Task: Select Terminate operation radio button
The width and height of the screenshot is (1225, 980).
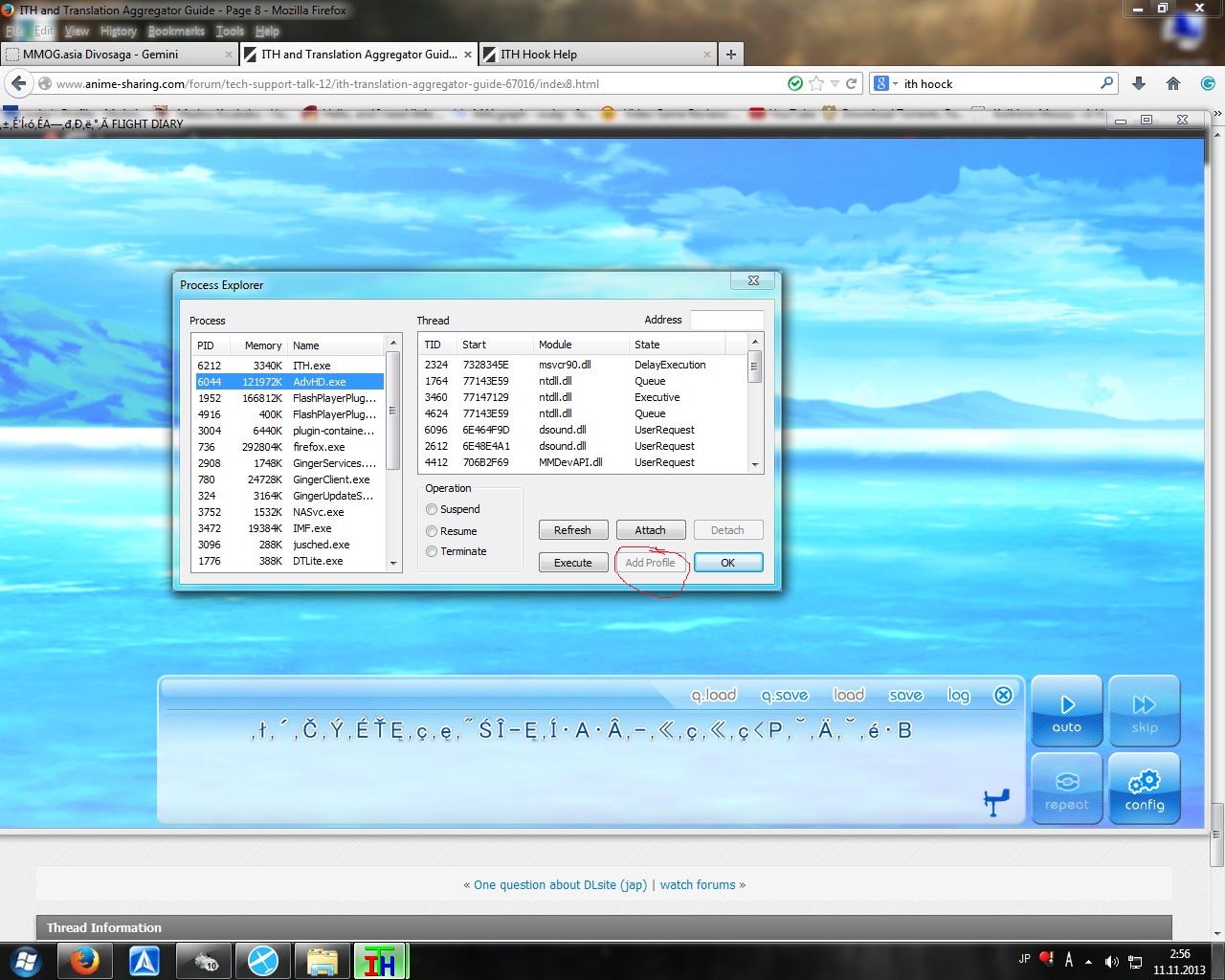Action: point(432,551)
